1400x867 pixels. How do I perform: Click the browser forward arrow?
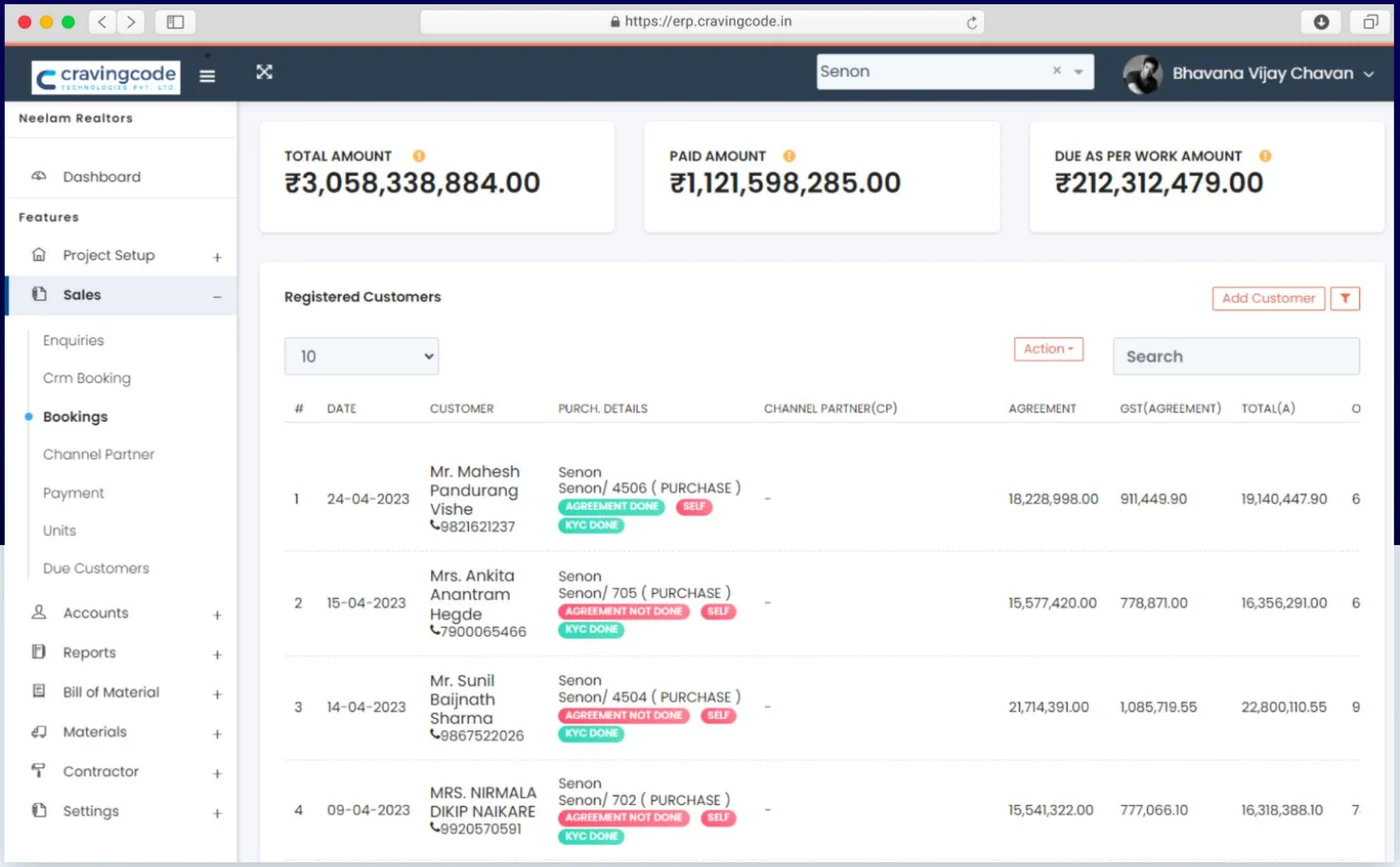tap(131, 22)
